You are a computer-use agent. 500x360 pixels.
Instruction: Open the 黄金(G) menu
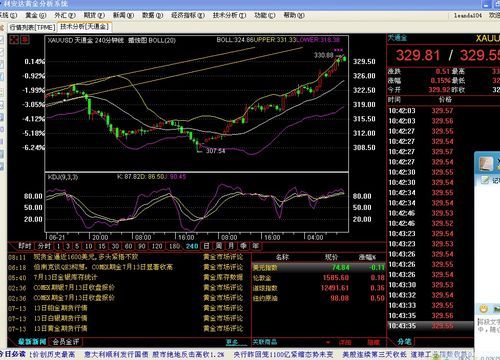pos(36,15)
